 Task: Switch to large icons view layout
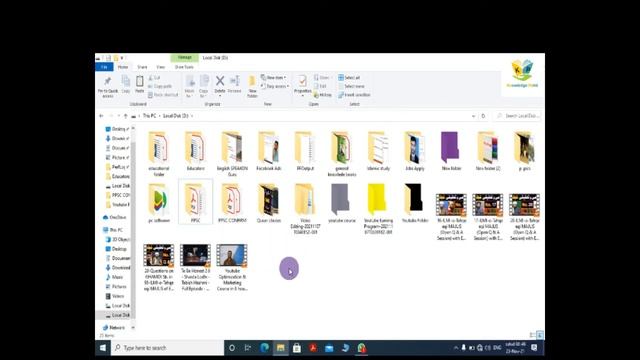(x=540, y=335)
